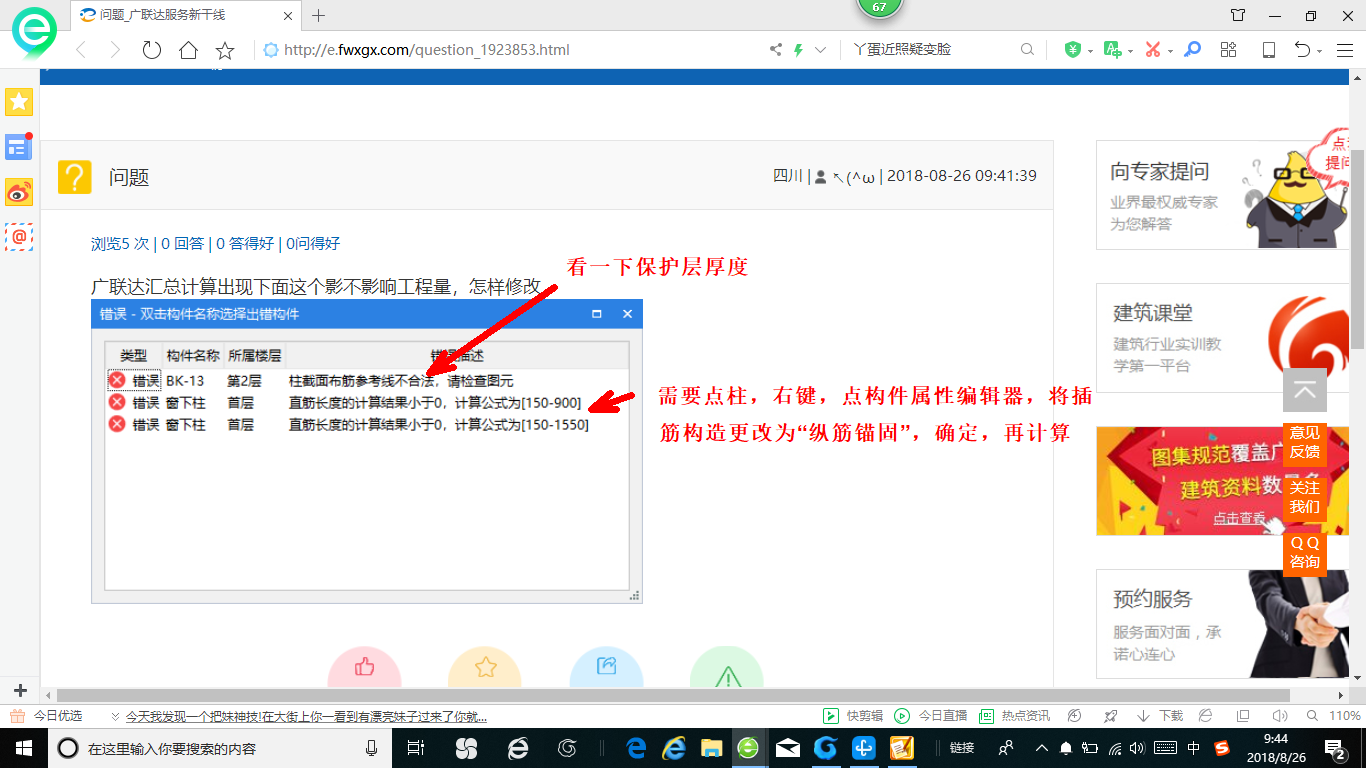This screenshot has width=1366, height=768.
Task: Open the 今天我发现一个把妹神技 news headline link
Action: click(306, 716)
